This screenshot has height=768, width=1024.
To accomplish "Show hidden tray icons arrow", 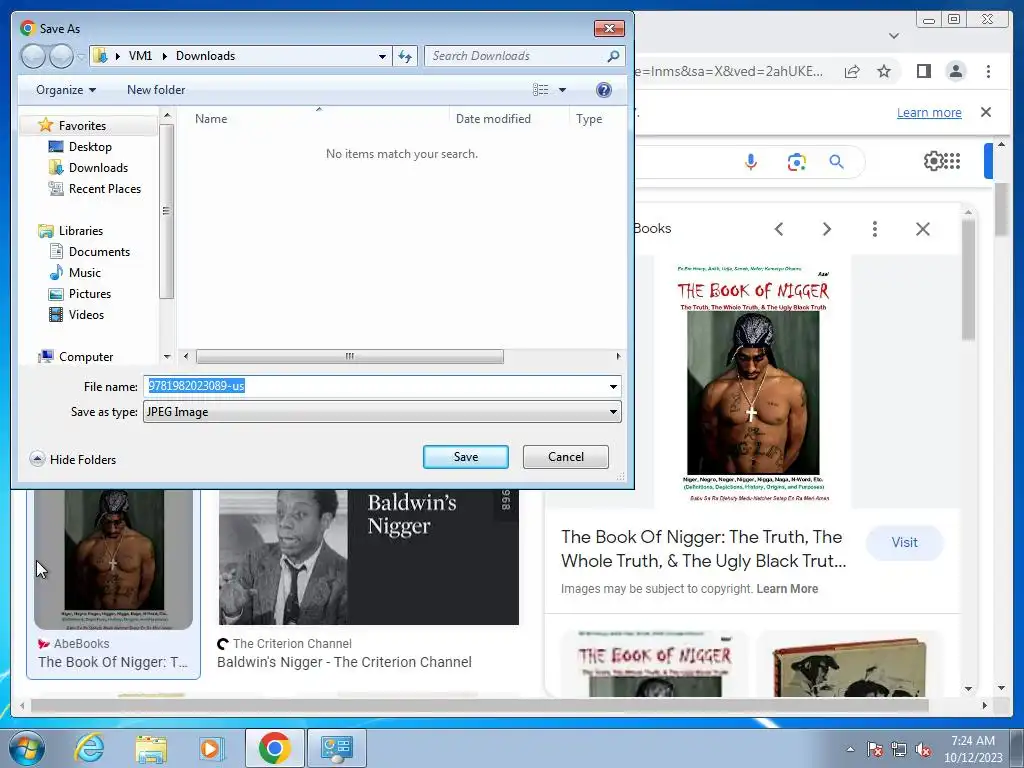I will pos(850,749).
